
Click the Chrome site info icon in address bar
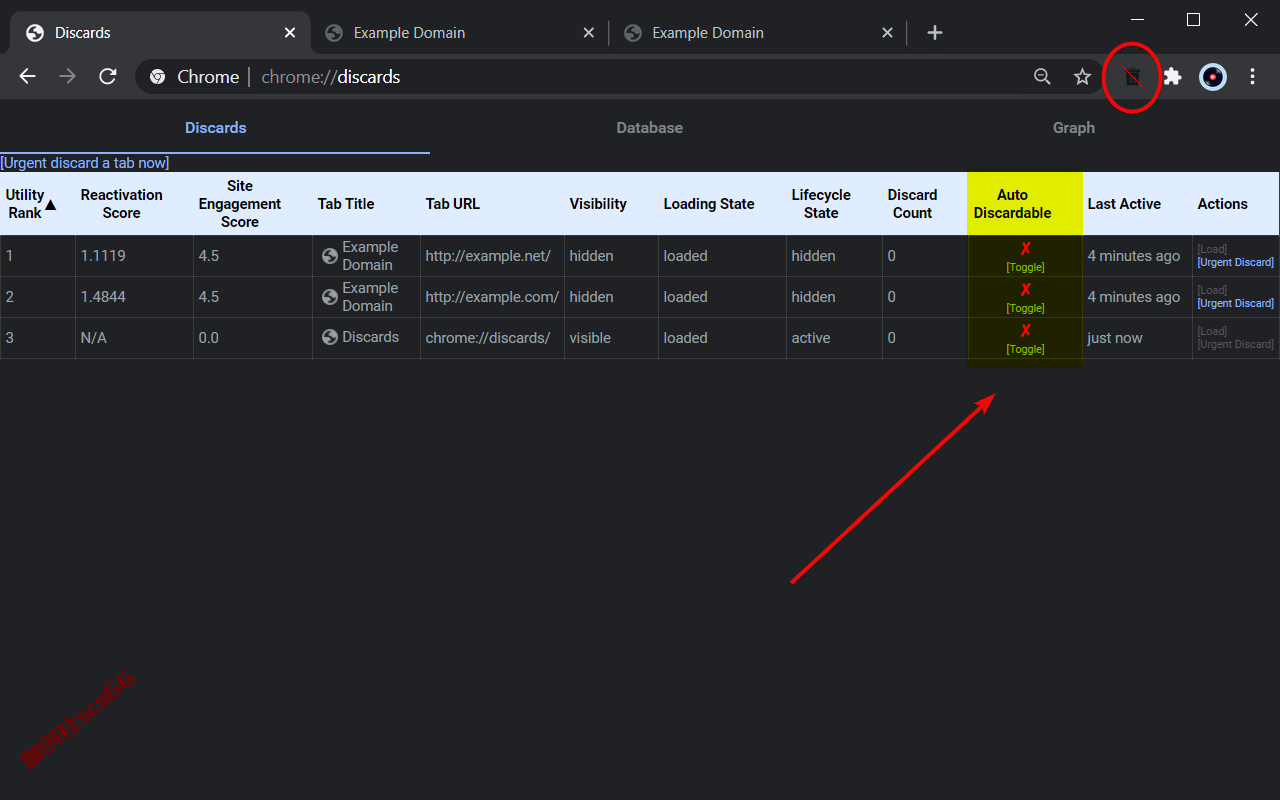157,77
